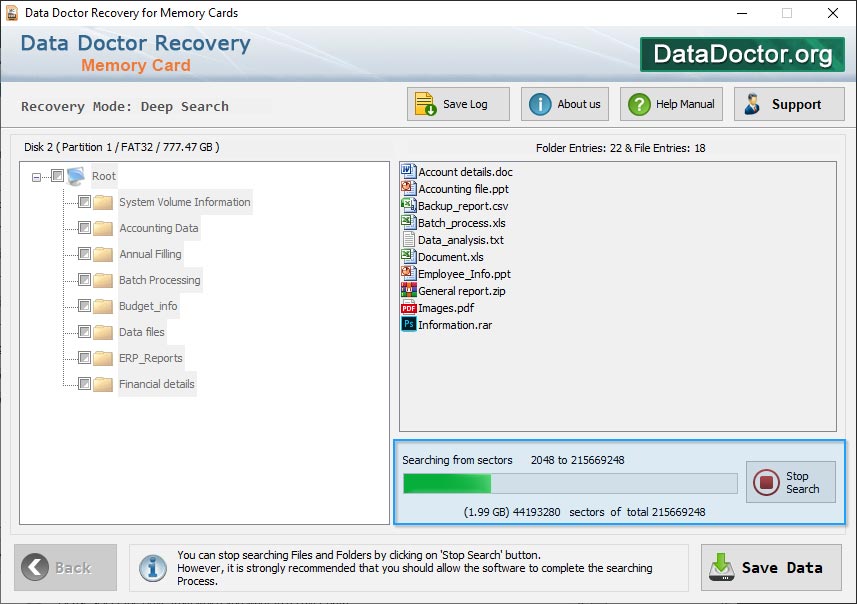Image resolution: width=857 pixels, height=604 pixels.
Task: Click the Ps icon for Information.rar
Action: point(408,325)
